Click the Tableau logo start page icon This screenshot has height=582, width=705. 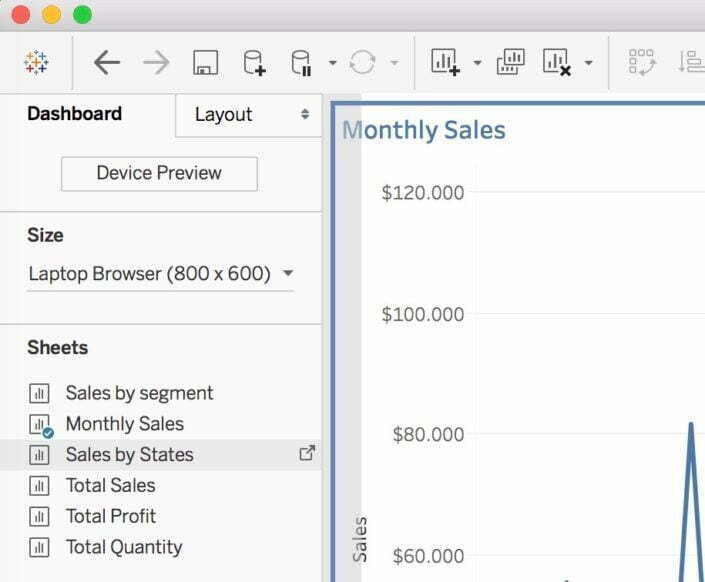pyautogui.click(x=36, y=63)
